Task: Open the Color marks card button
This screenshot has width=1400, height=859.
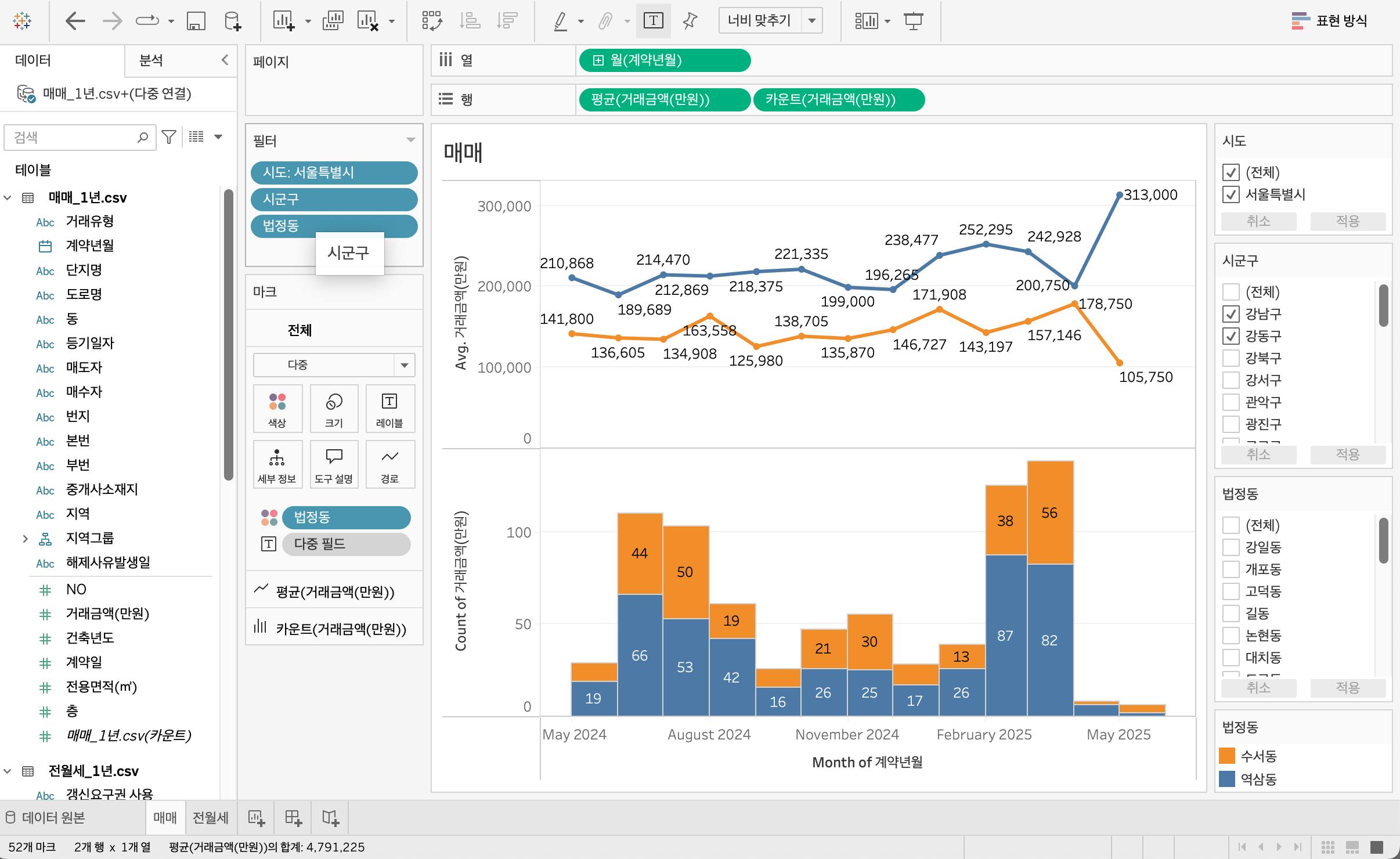Action: tap(277, 408)
